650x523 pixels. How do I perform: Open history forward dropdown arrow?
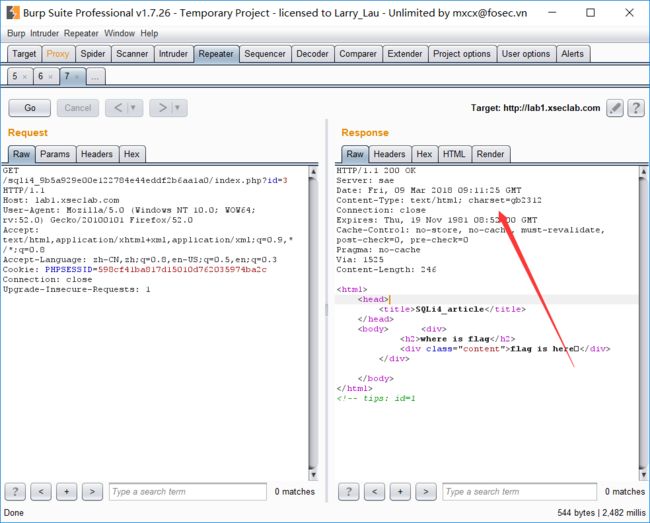[x=177, y=108]
